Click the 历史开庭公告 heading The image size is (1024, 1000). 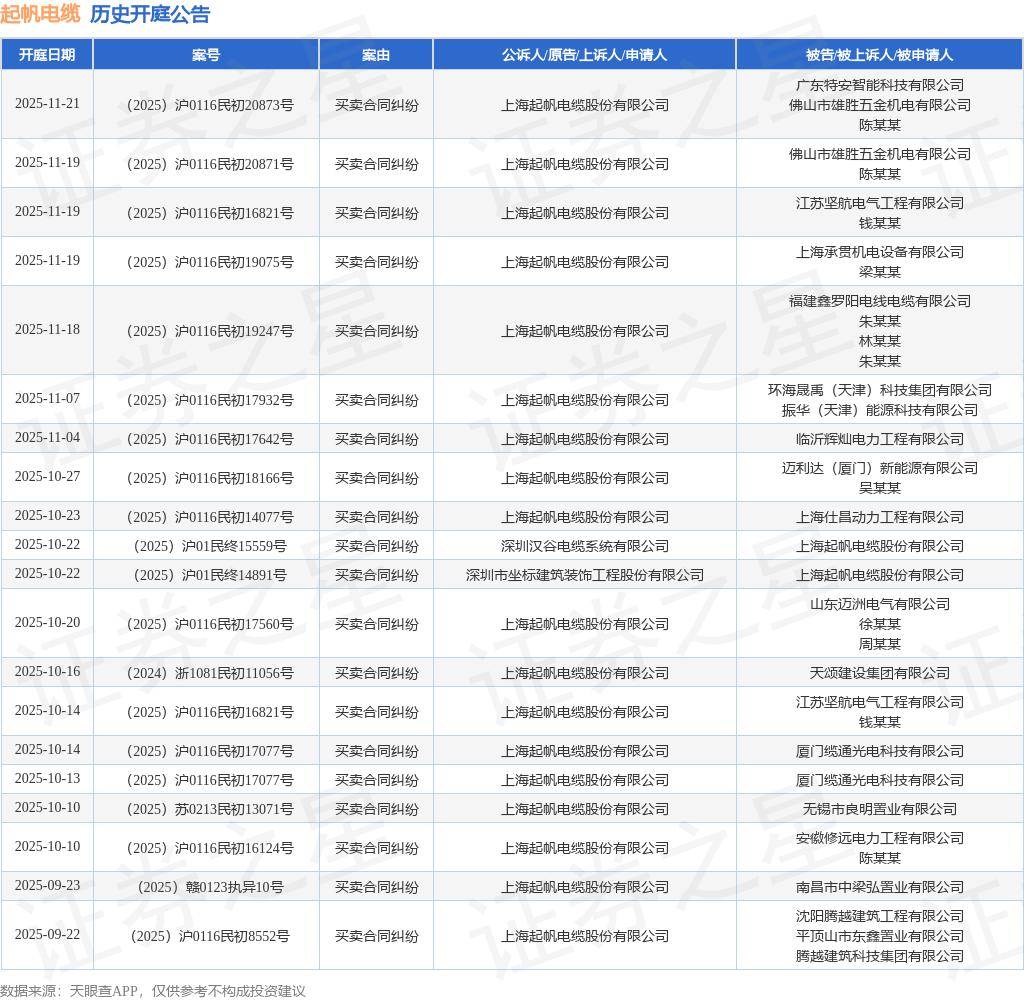coord(150,14)
